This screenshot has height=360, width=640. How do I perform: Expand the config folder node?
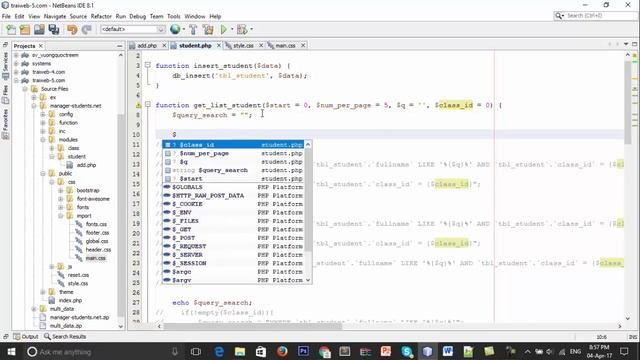tap(43, 114)
